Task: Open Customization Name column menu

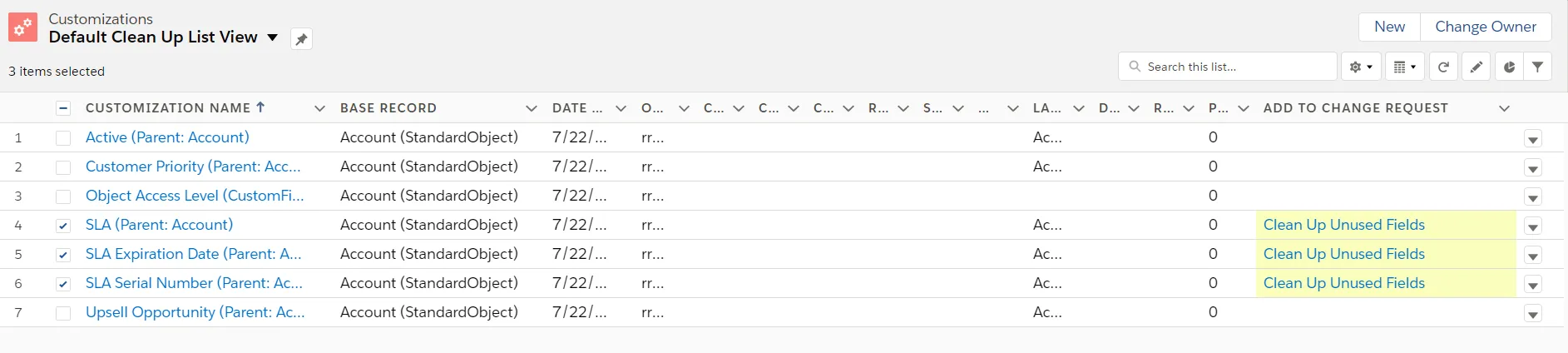Action: coord(319,108)
